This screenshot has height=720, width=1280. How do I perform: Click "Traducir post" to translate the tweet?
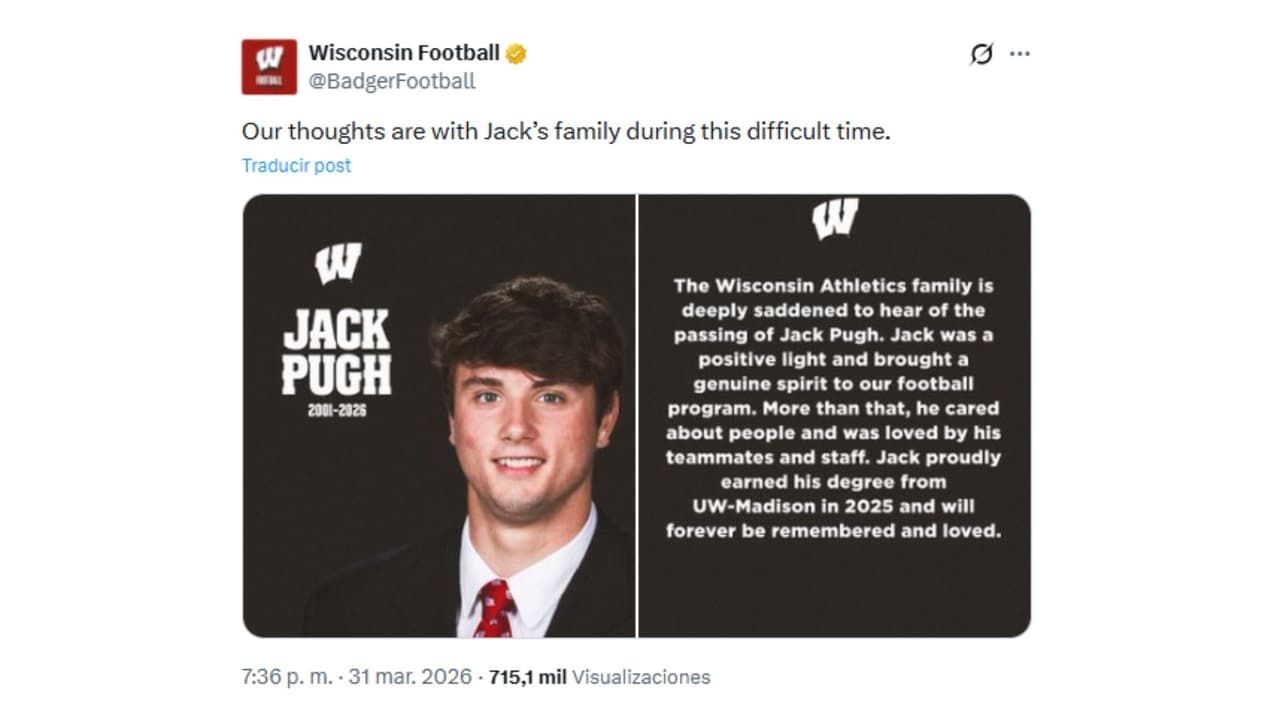295,165
